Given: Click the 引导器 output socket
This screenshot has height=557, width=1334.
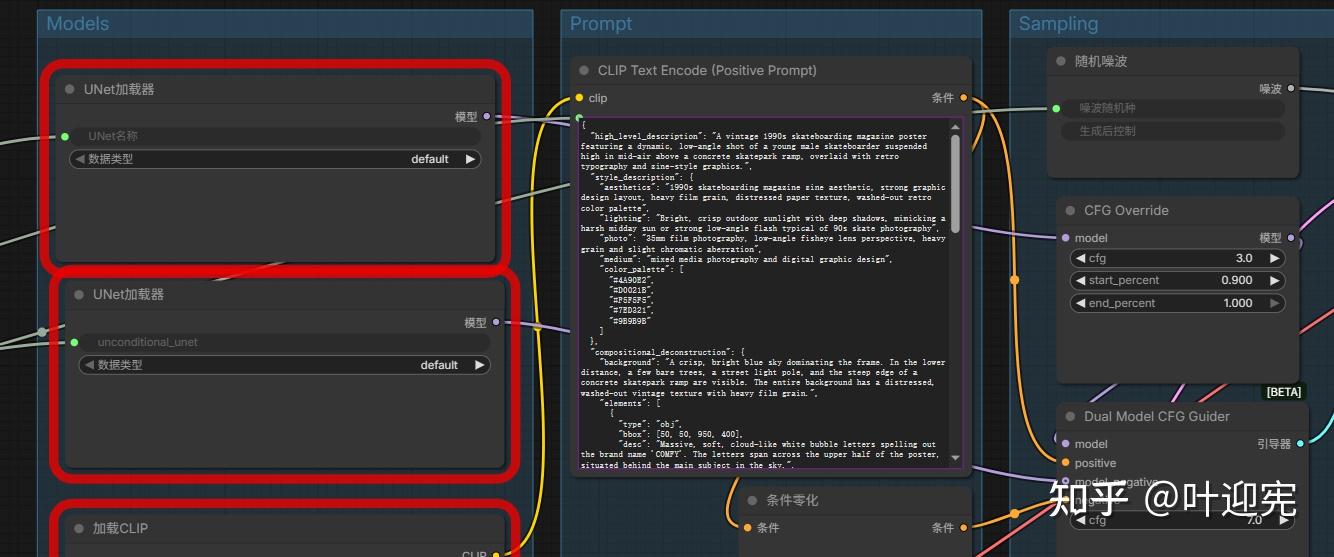Looking at the screenshot, I should [1300, 443].
